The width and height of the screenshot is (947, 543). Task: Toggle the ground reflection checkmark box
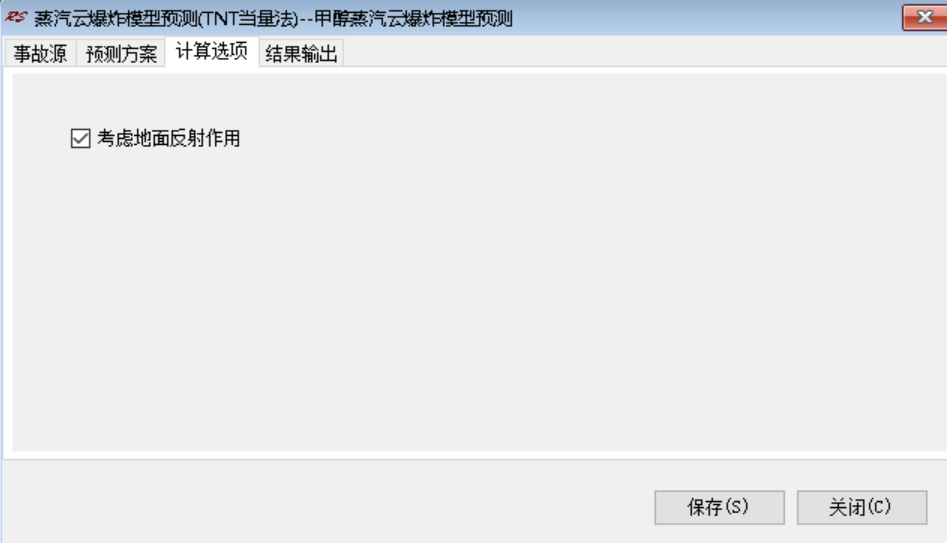[80, 138]
